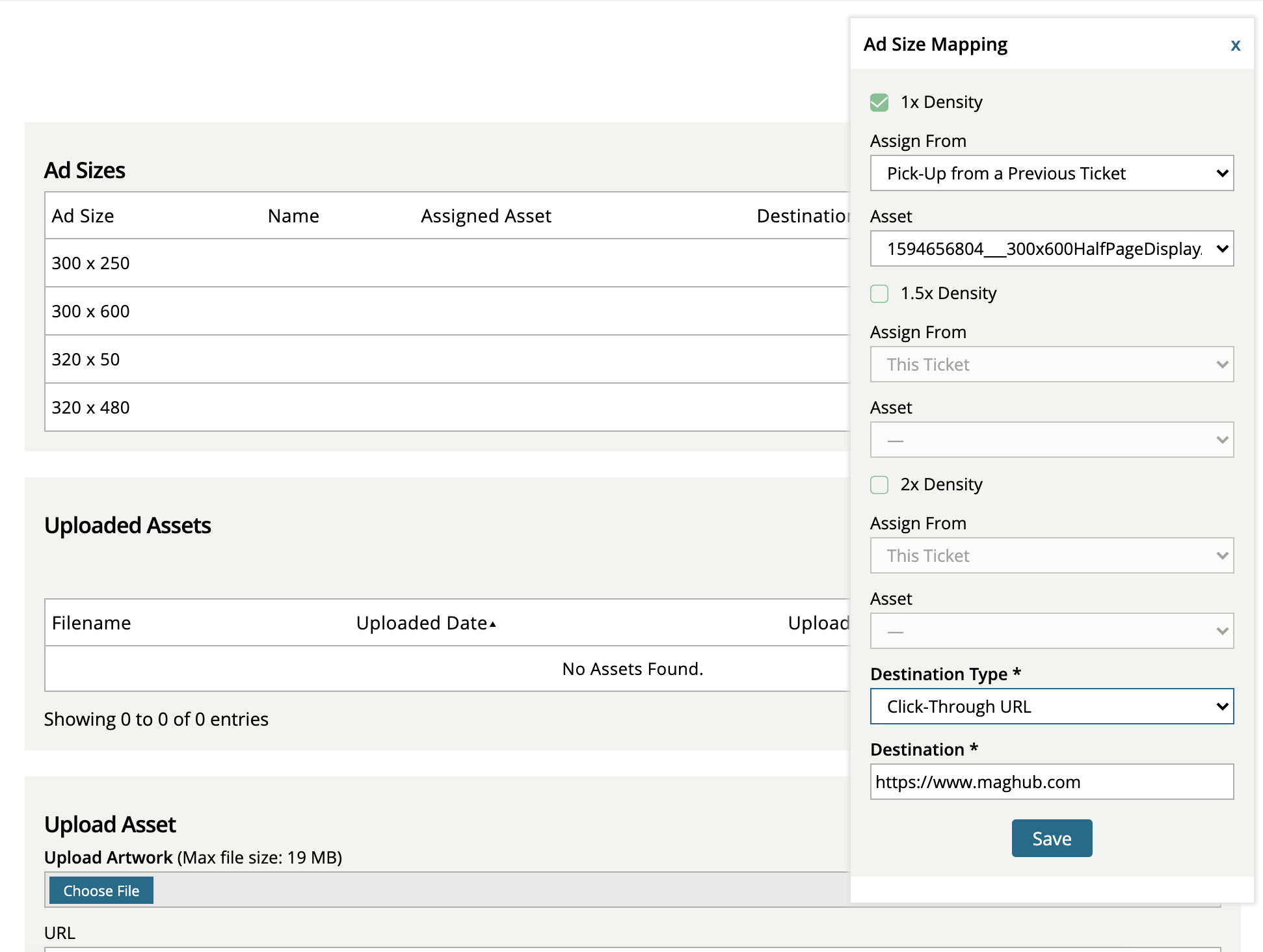Select the 320 x 50 ad size row
Screen dimensions: 1263x952
[x=86, y=360]
